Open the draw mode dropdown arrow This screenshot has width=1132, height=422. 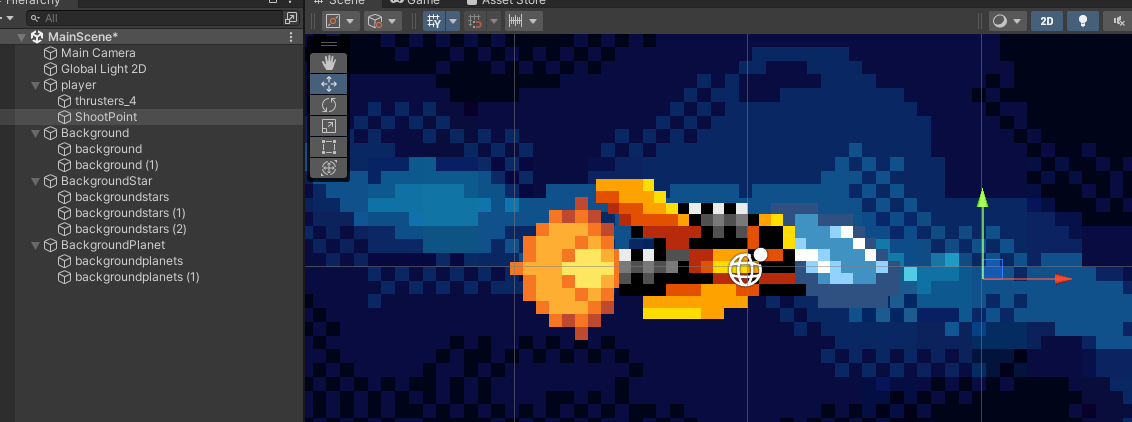1018,22
